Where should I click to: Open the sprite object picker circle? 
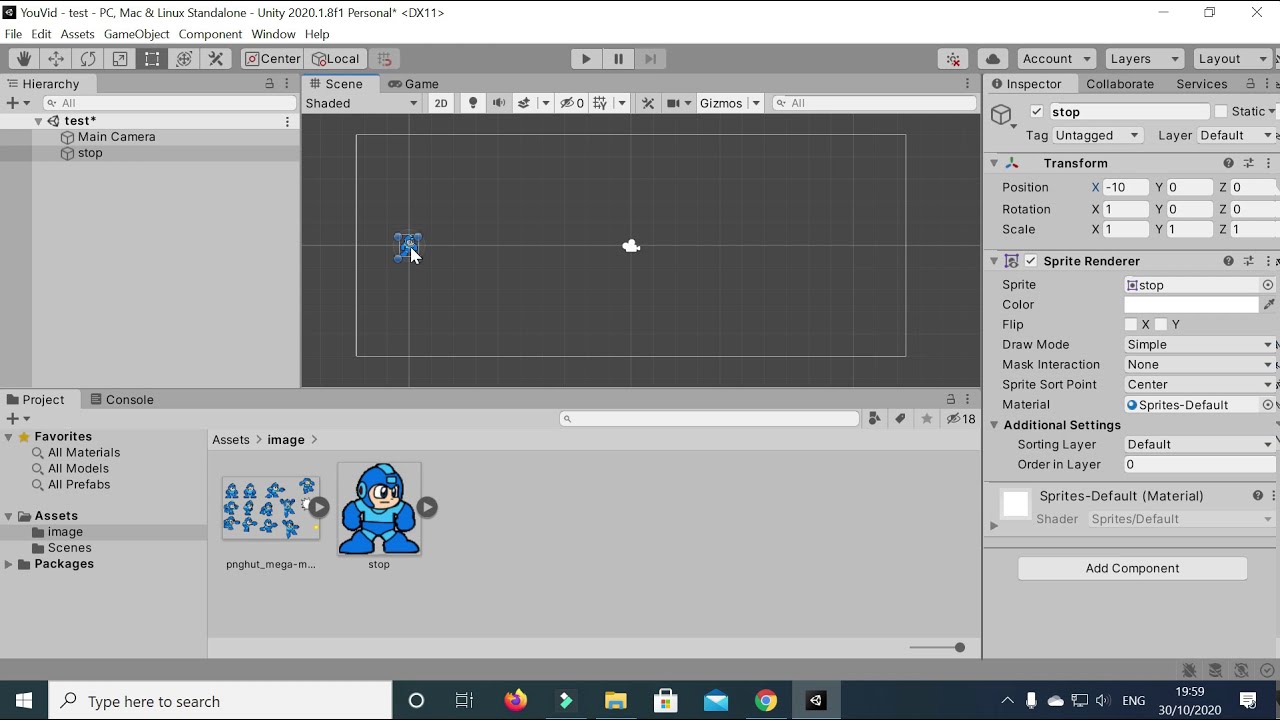[x=1268, y=285]
